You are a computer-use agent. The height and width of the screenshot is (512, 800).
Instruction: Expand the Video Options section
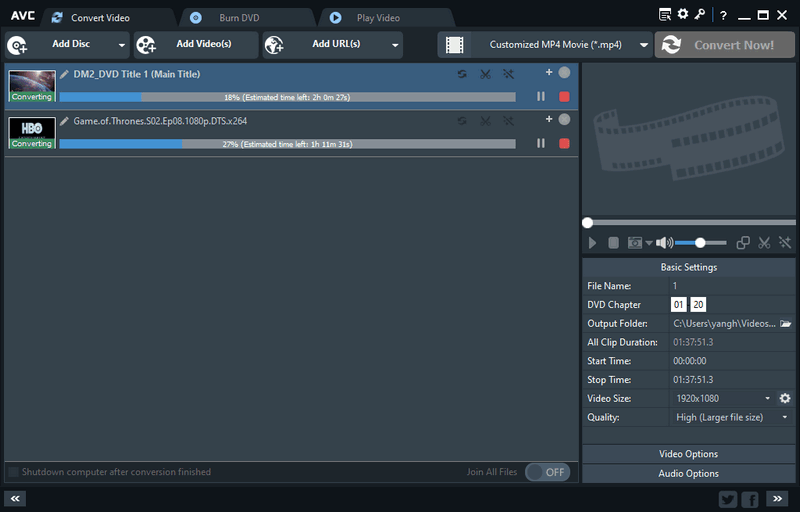pyautogui.click(x=688, y=454)
